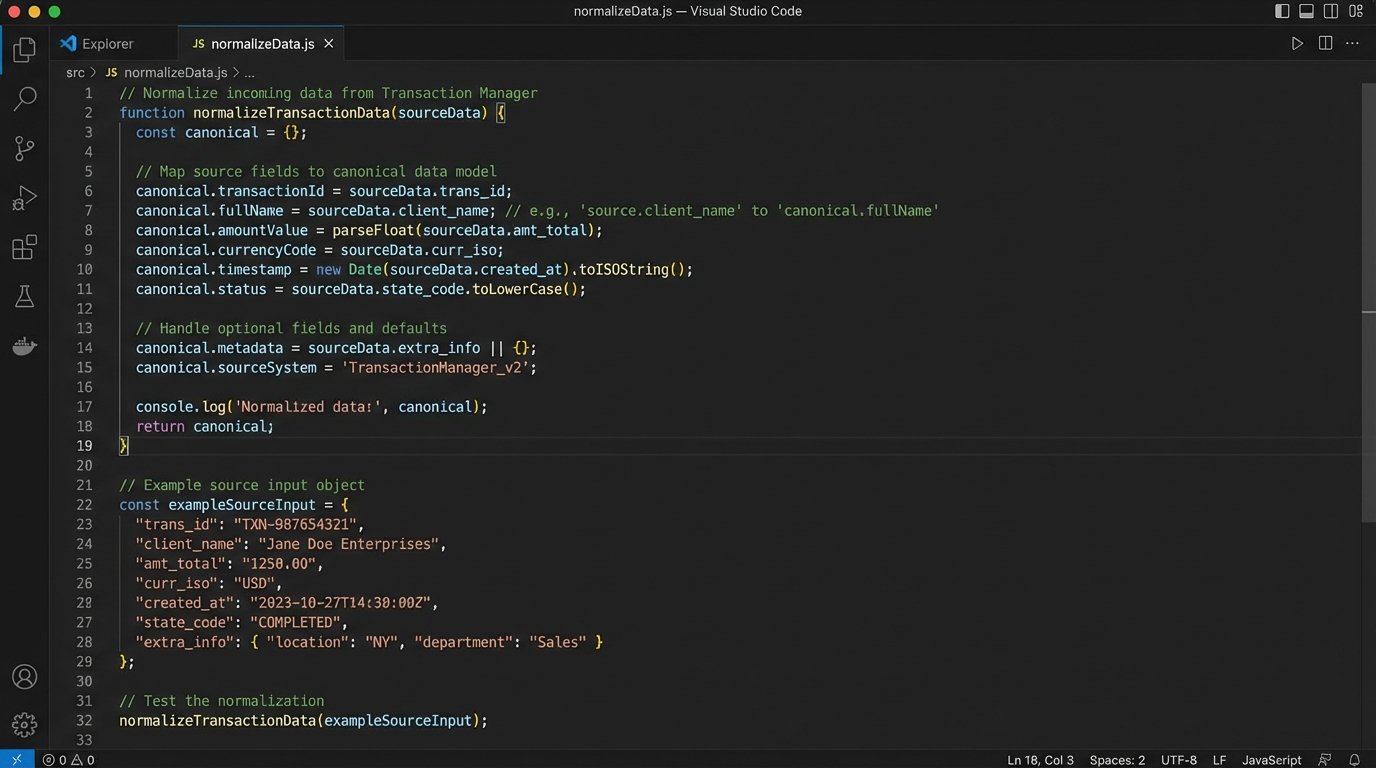
Task: Open the Run and Debug view
Action: 24,197
